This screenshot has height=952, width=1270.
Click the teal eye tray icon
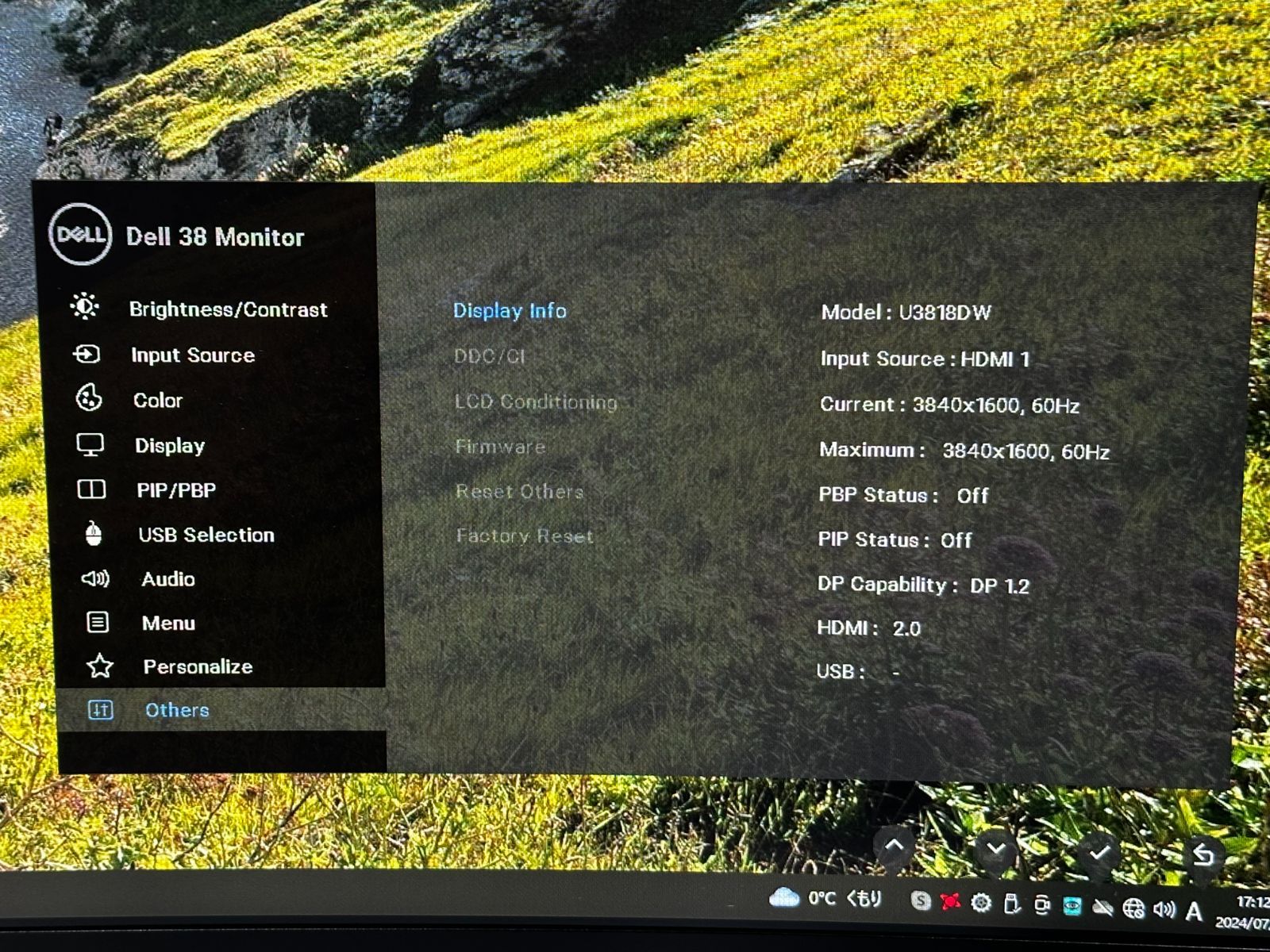point(1072,906)
